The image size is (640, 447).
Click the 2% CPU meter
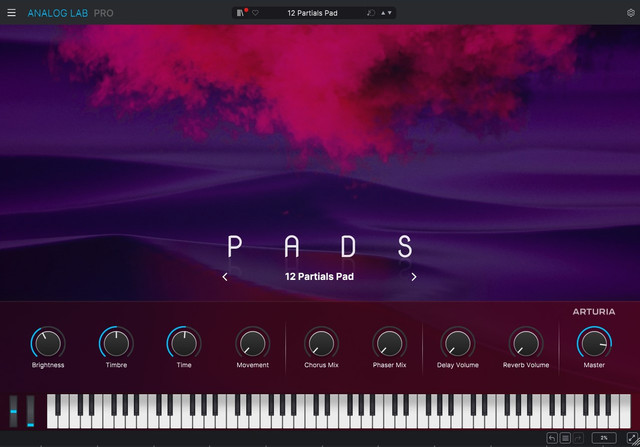[x=604, y=438]
